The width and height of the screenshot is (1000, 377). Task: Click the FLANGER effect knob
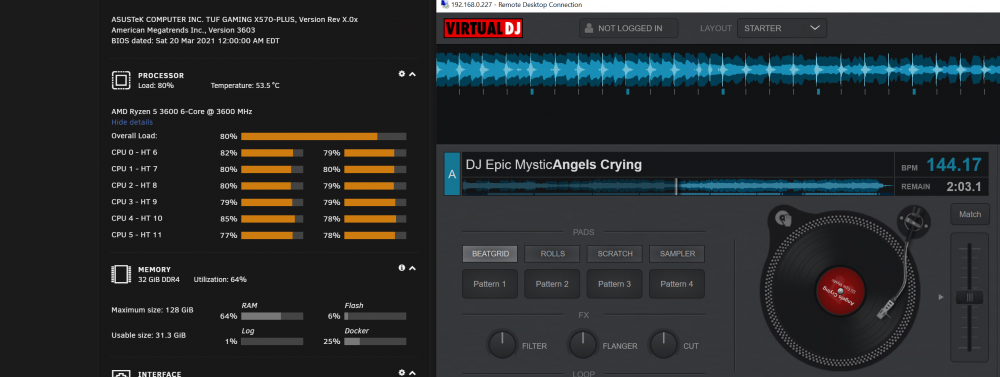tap(583, 344)
